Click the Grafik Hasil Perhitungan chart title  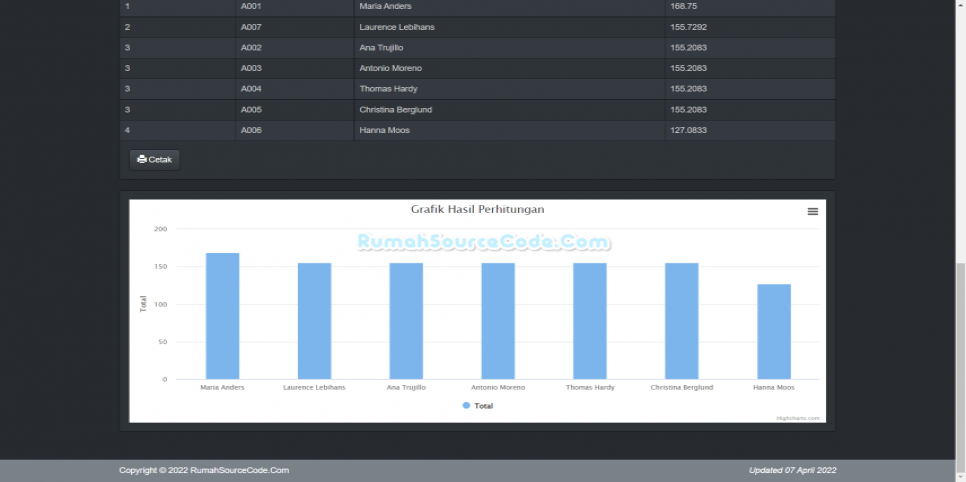[477, 209]
